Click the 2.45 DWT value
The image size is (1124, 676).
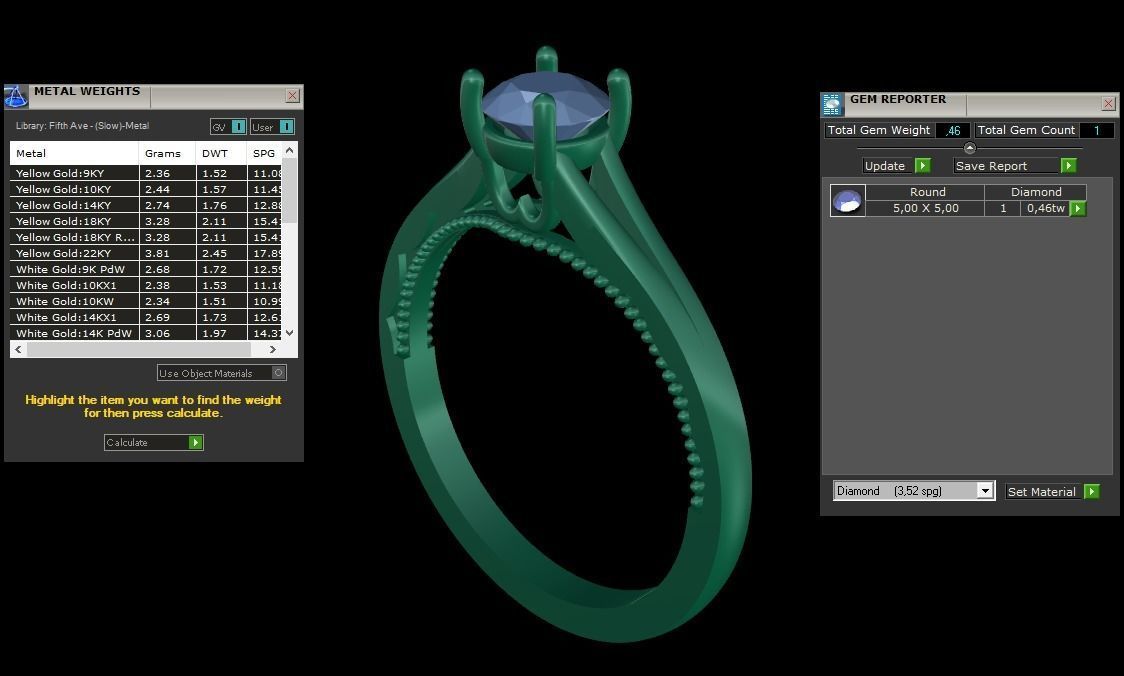coord(214,253)
